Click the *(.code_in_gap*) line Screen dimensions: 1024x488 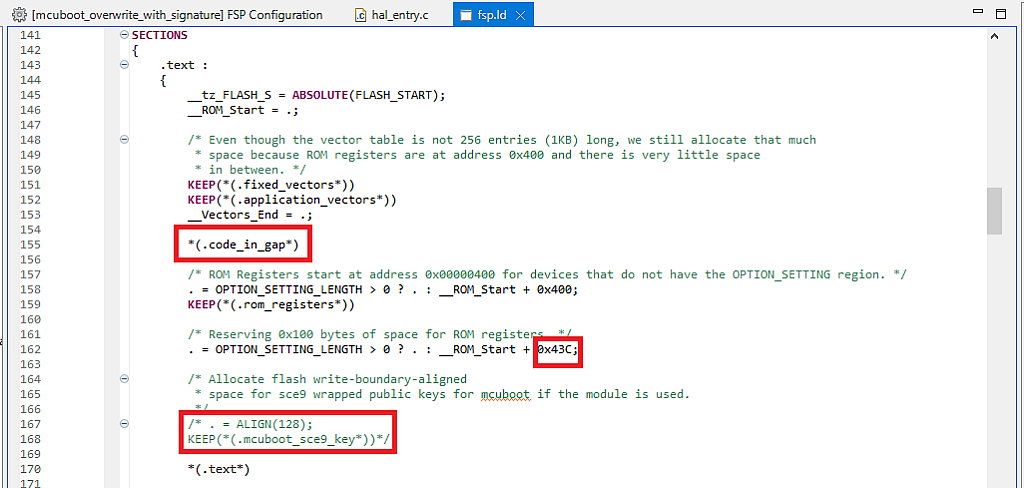(x=242, y=244)
